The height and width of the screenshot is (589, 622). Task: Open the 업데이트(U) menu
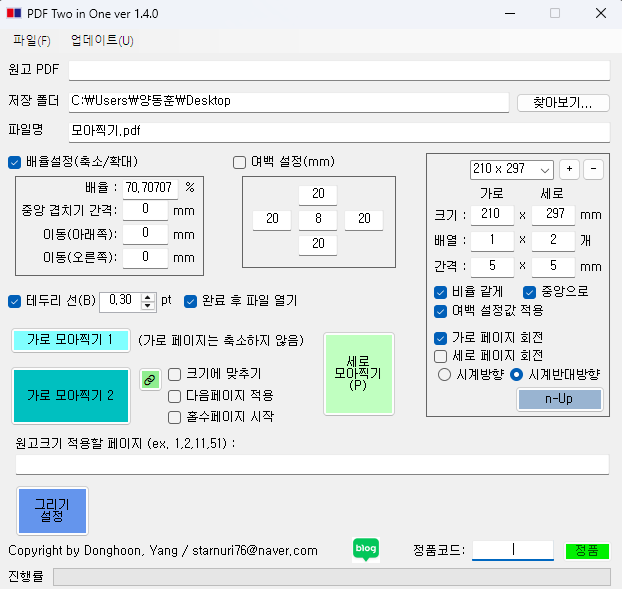coord(102,40)
